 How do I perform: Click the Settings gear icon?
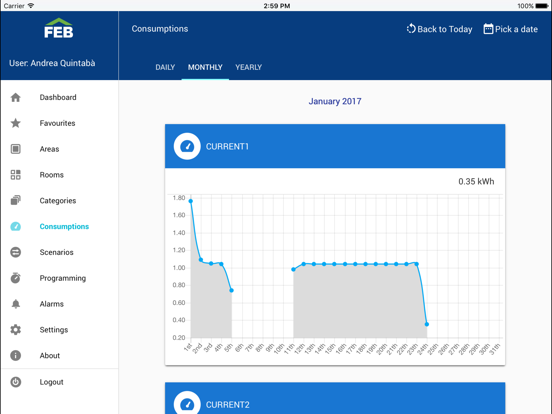(15, 330)
